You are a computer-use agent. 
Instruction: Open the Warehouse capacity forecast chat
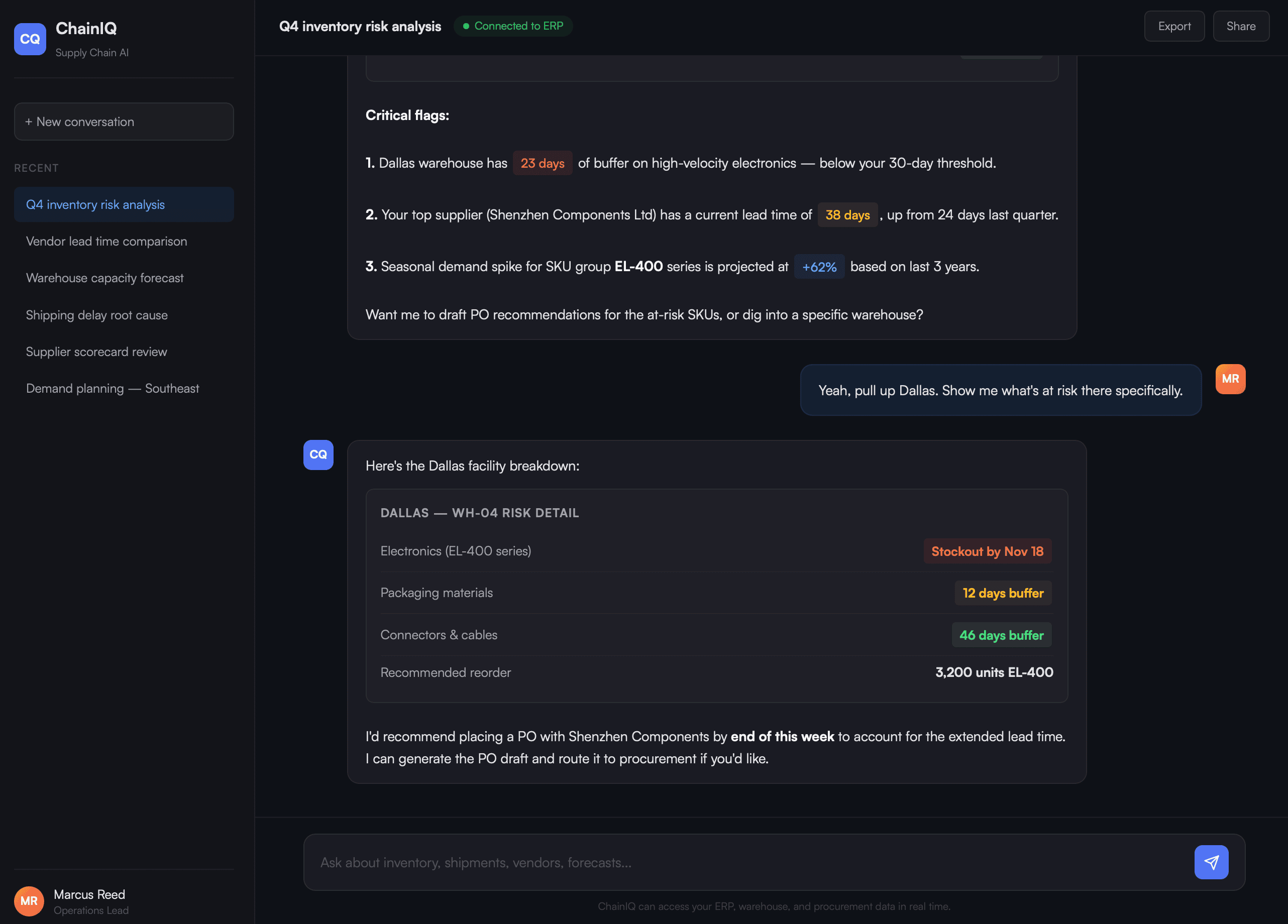click(104, 278)
